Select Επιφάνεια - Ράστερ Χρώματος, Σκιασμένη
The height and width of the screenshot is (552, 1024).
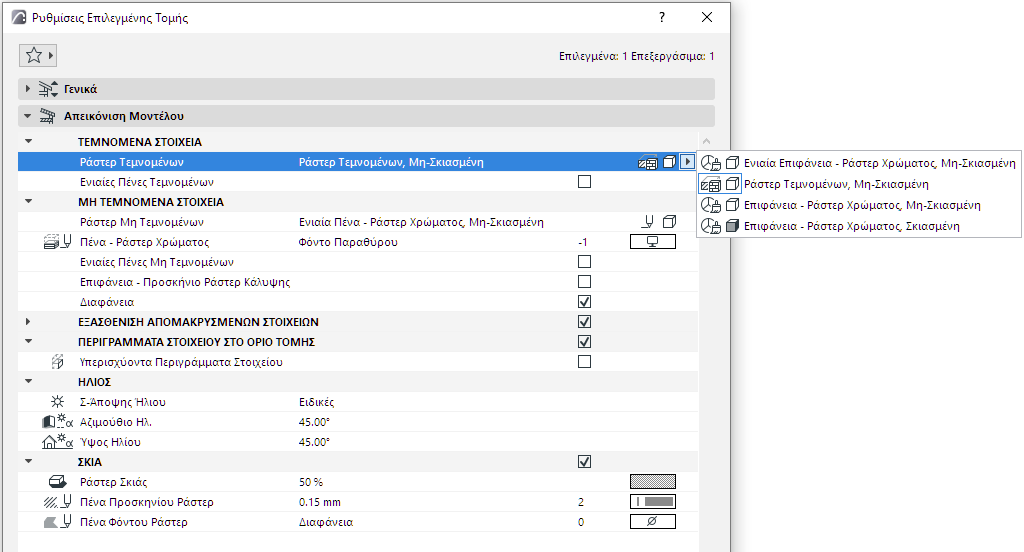pyautogui.click(x=859, y=226)
